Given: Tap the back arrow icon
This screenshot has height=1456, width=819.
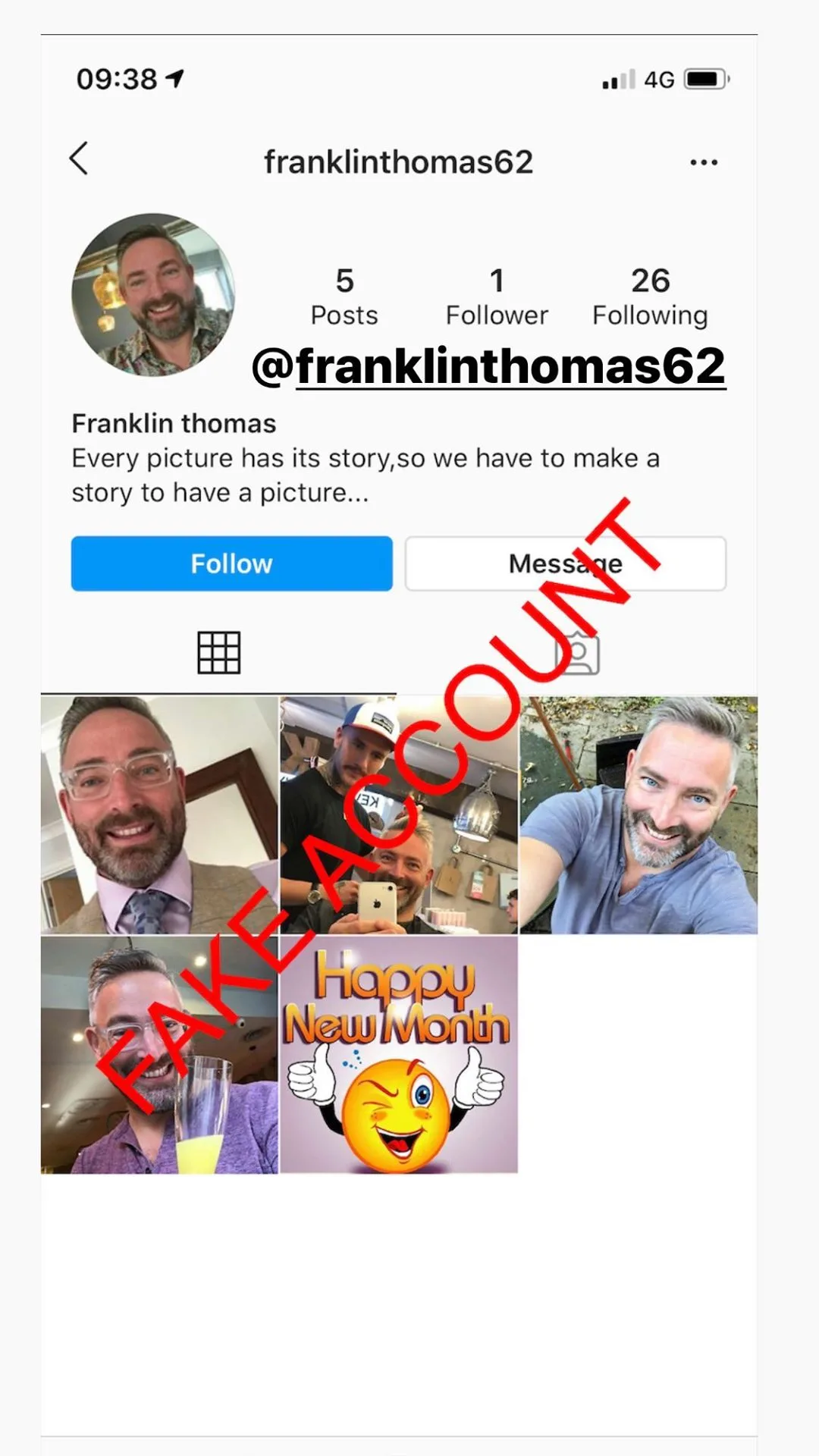Looking at the screenshot, I should coord(79,158).
